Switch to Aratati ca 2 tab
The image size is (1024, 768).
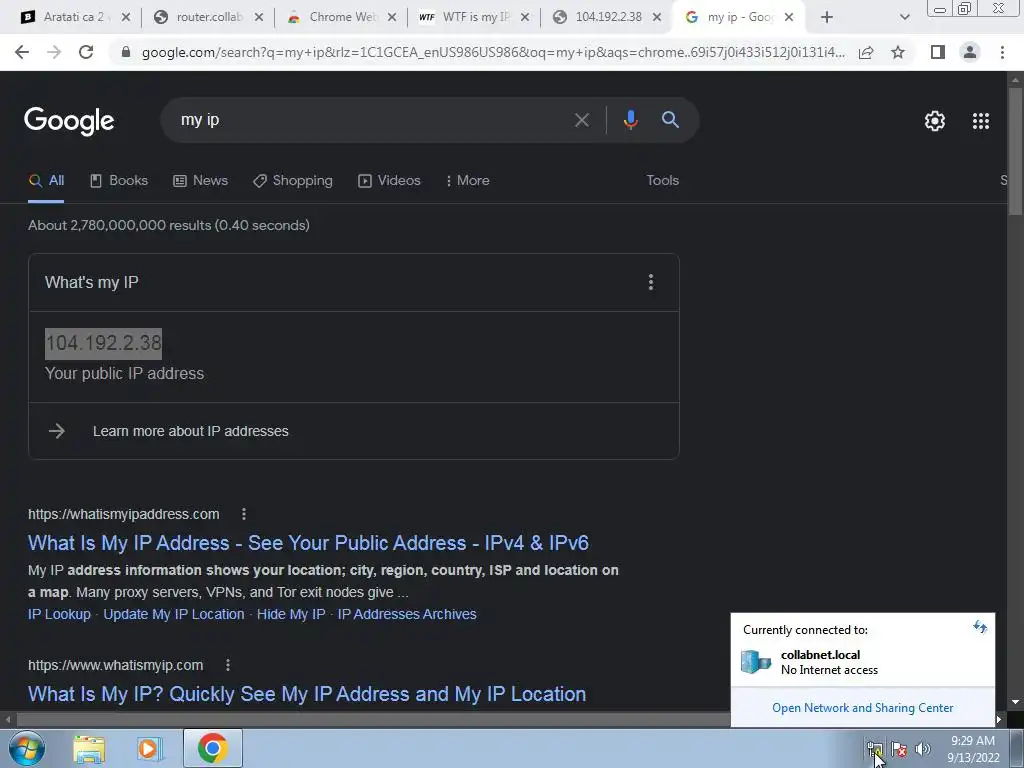(73, 17)
